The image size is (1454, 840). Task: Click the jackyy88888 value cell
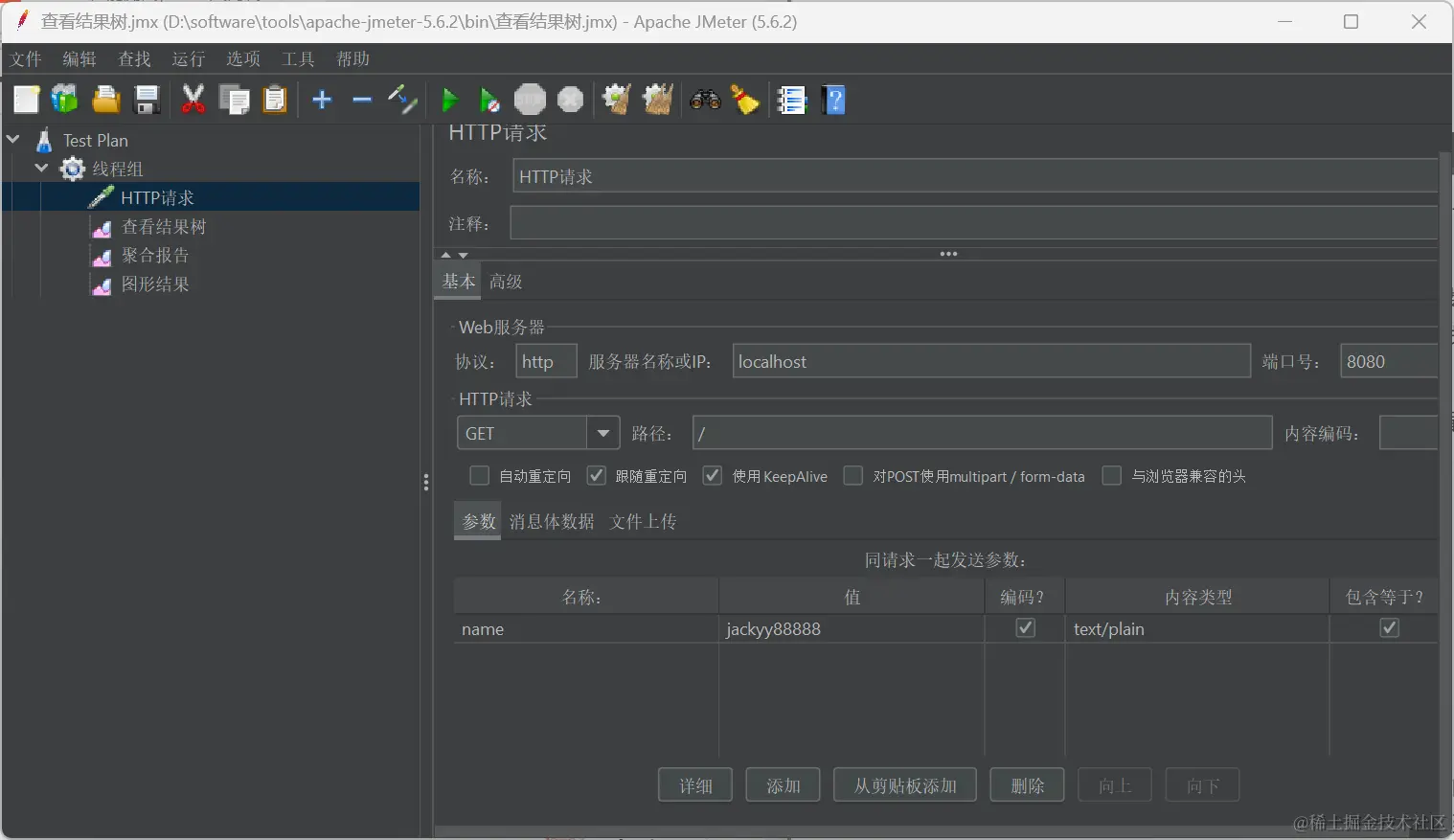click(852, 628)
